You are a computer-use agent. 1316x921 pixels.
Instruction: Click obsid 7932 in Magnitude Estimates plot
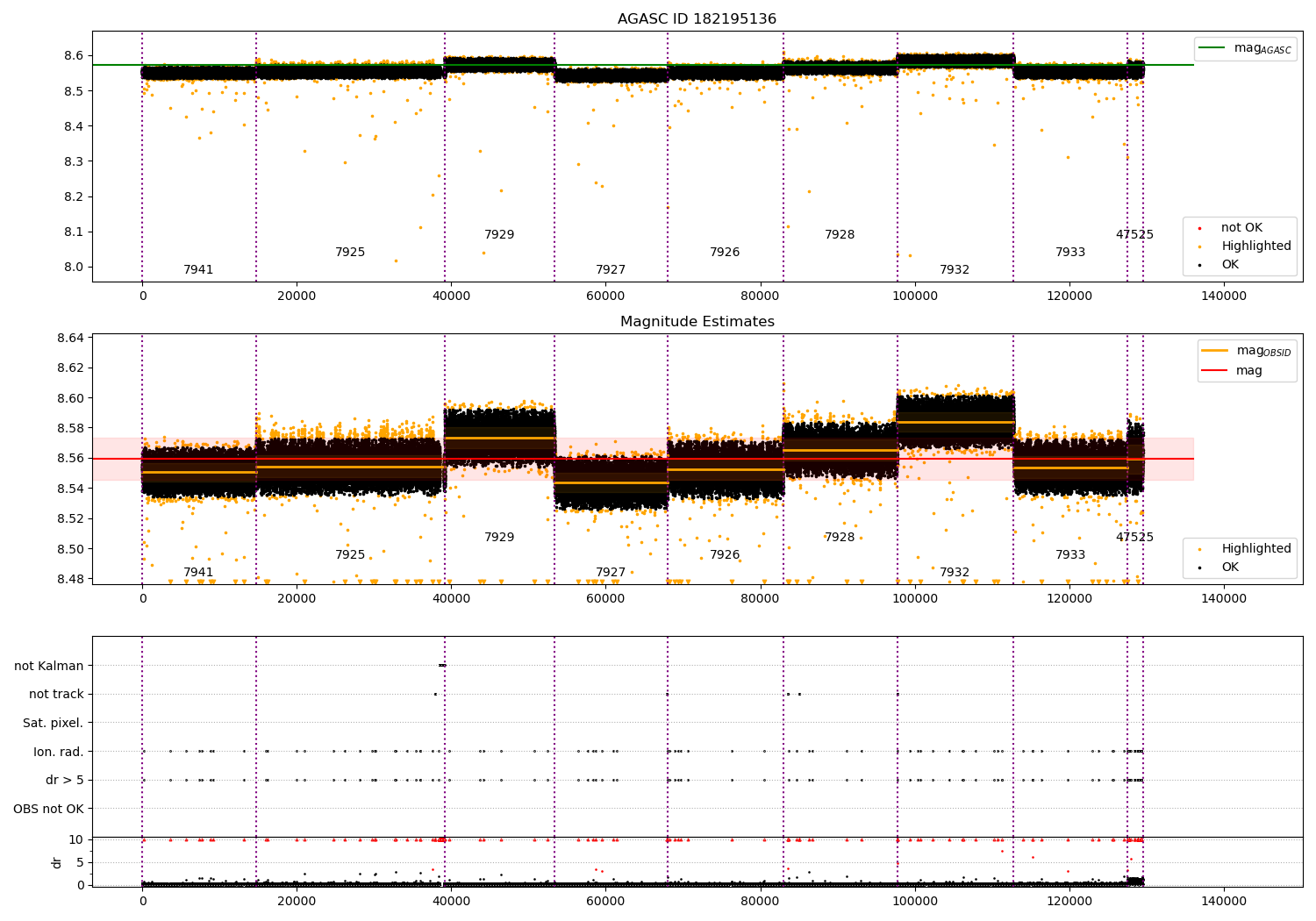pyautogui.click(x=955, y=573)
